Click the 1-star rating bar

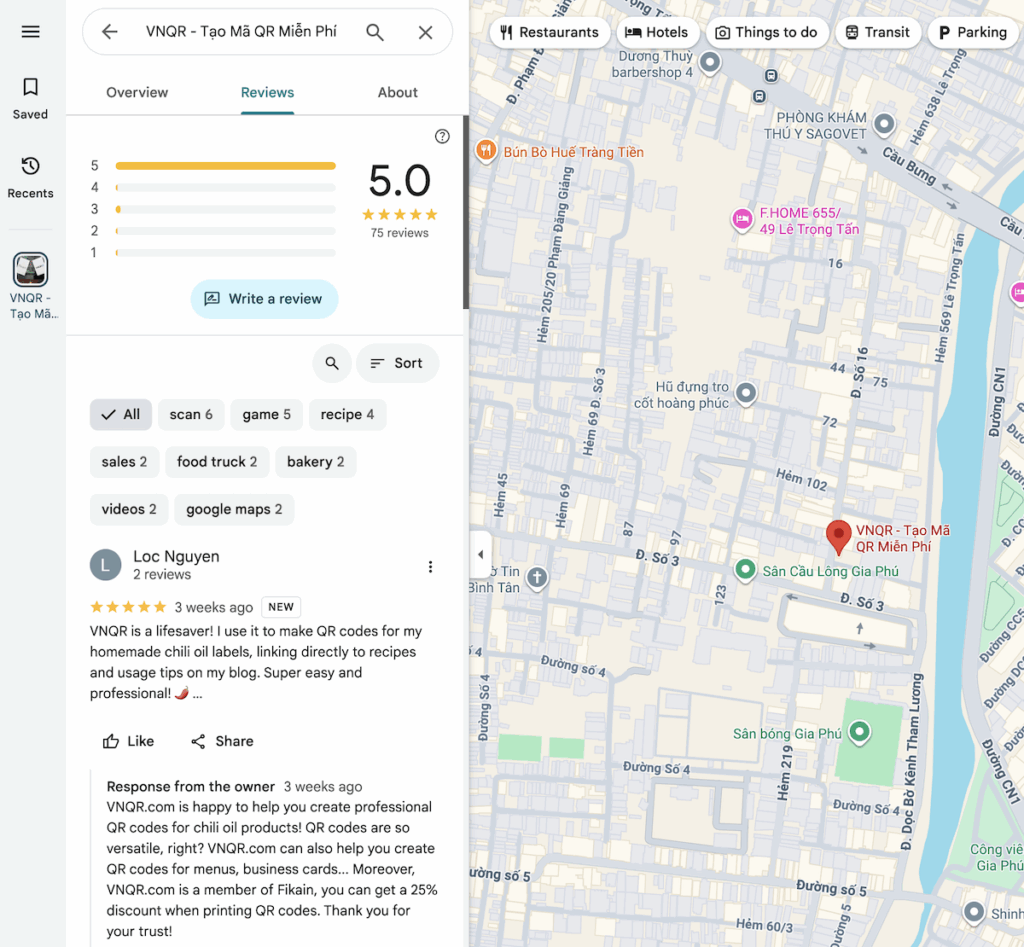tap(225, 253)
